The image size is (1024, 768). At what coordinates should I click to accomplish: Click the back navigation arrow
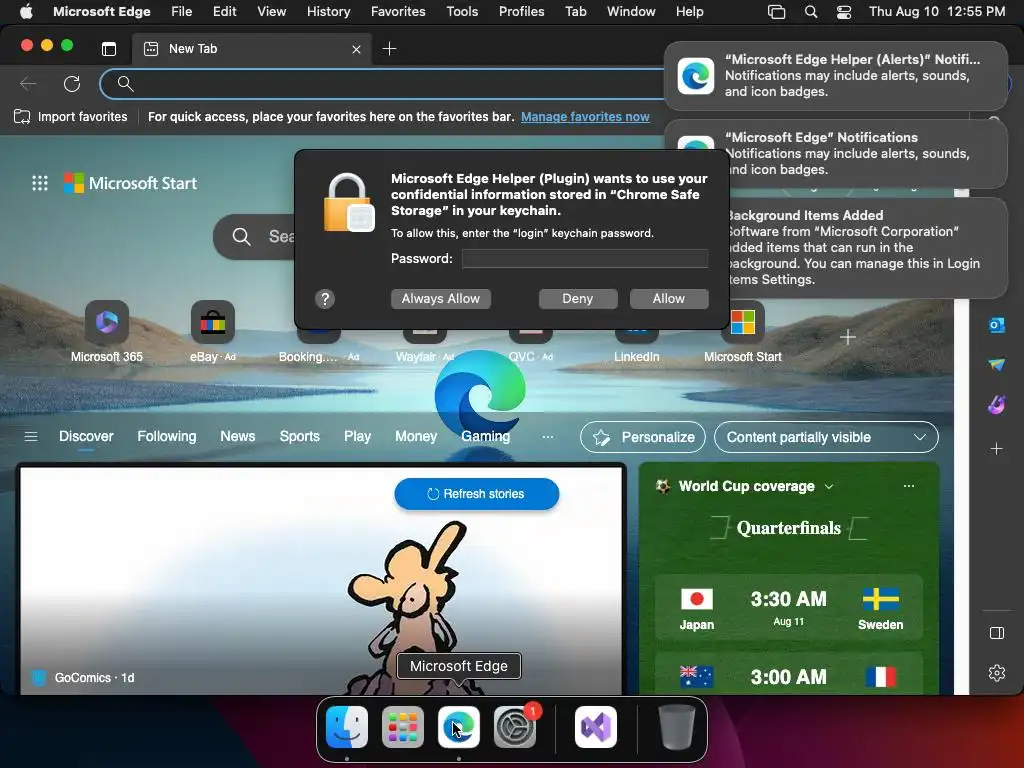(28, 84)
